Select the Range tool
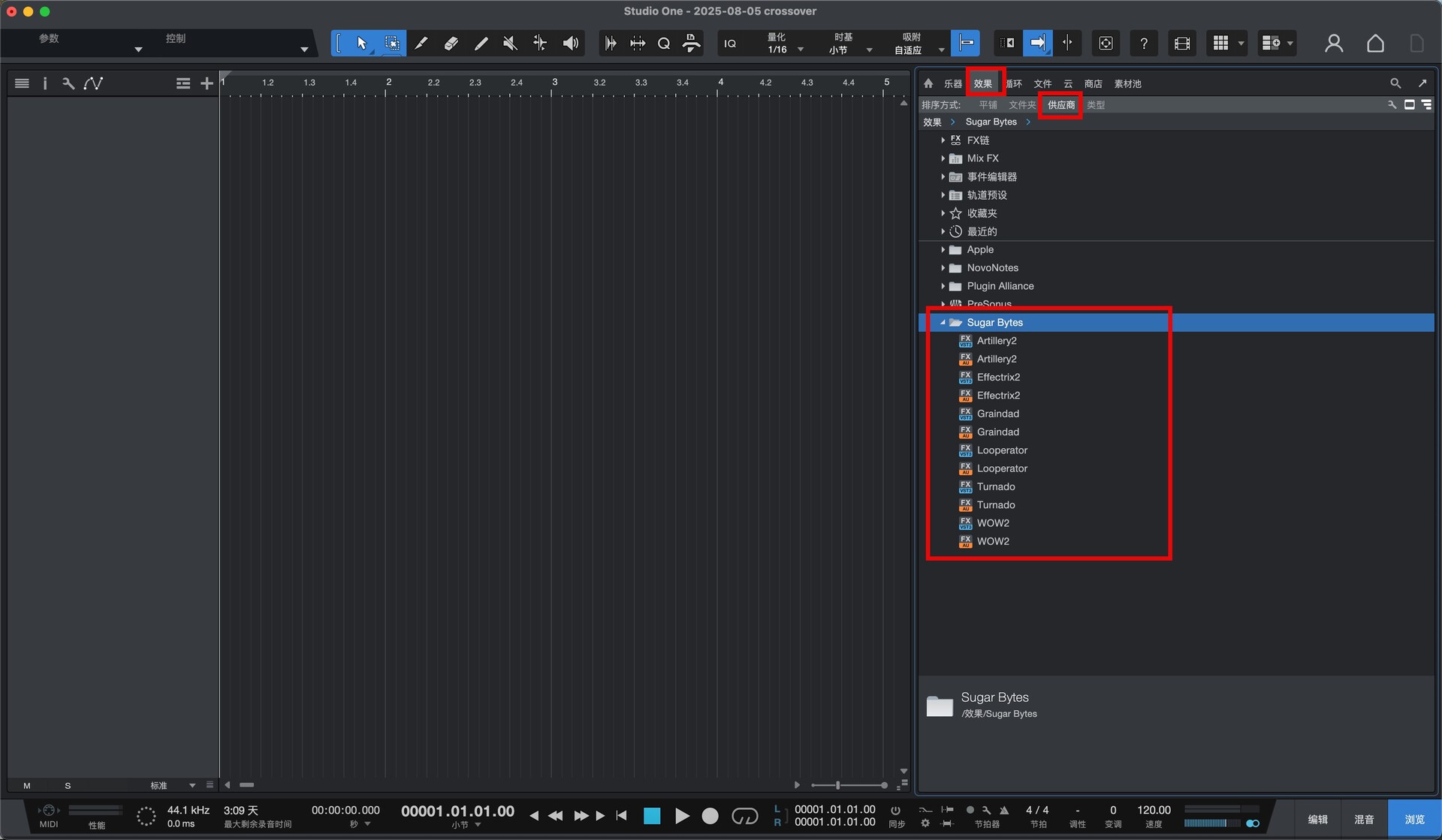The height and width of the screenshot is (840, 1442). (391, 44)
